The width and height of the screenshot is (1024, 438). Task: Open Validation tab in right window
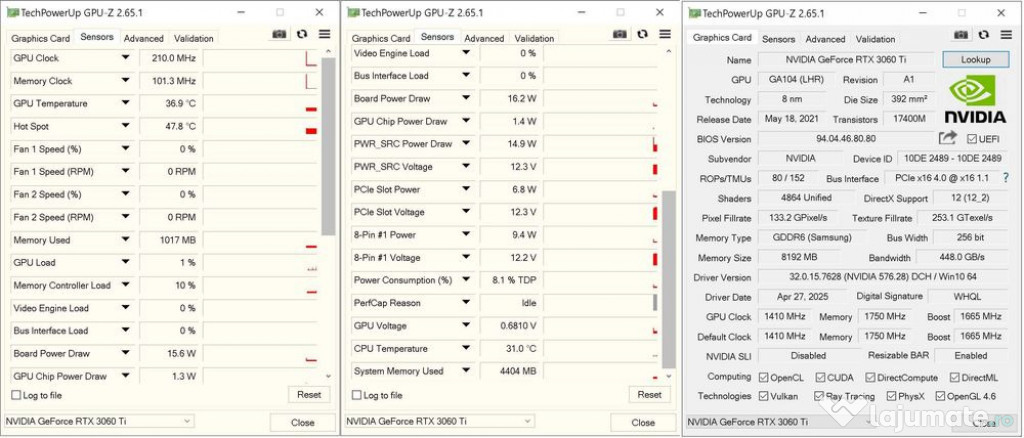tap(875, 39)
